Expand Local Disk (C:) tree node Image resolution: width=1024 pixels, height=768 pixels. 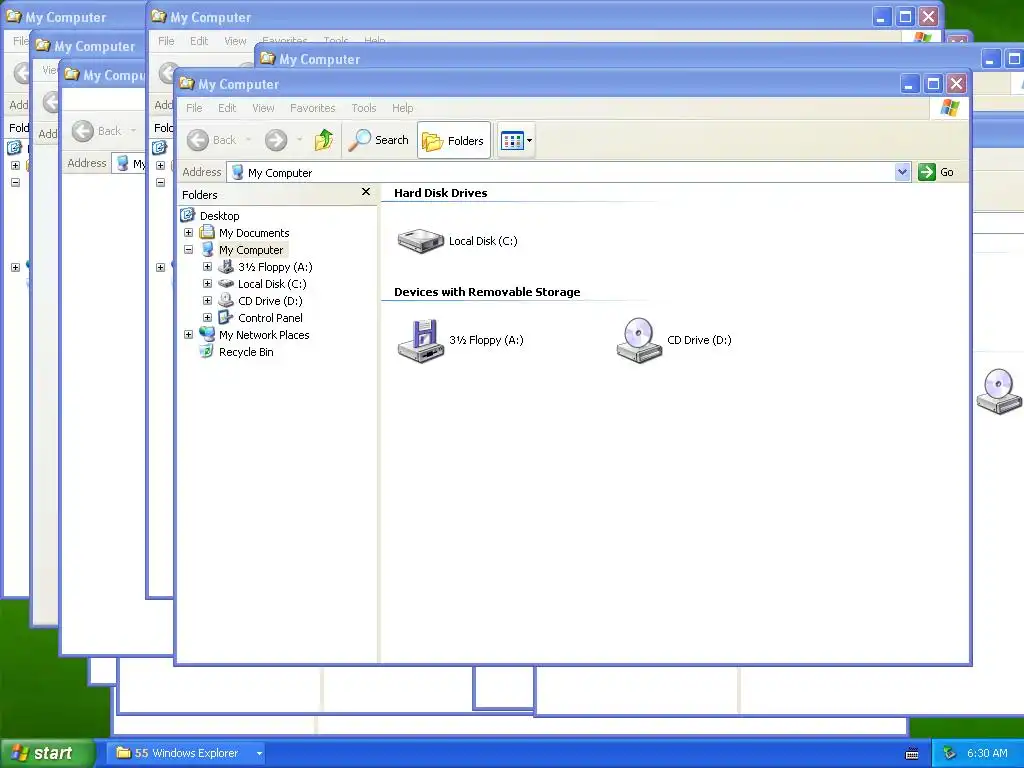pyautogui.click(x=207, y=283)
